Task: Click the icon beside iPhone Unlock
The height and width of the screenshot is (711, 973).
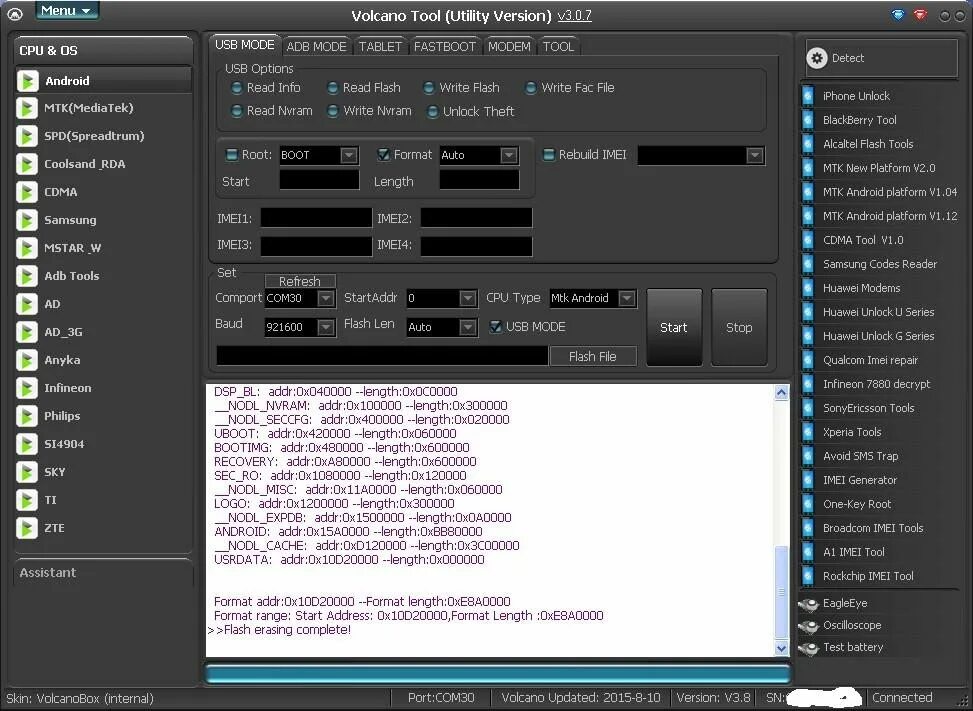Action: 808,96
